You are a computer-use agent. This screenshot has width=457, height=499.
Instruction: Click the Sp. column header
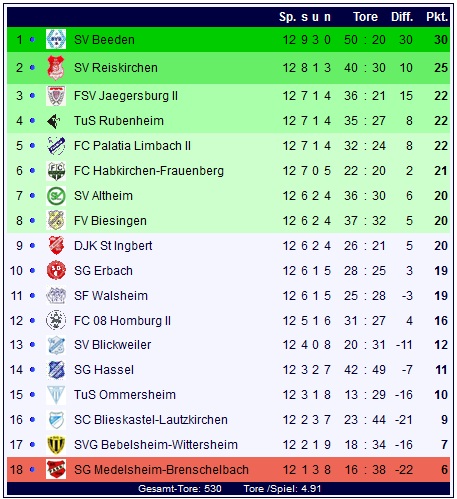pos(287,17)
